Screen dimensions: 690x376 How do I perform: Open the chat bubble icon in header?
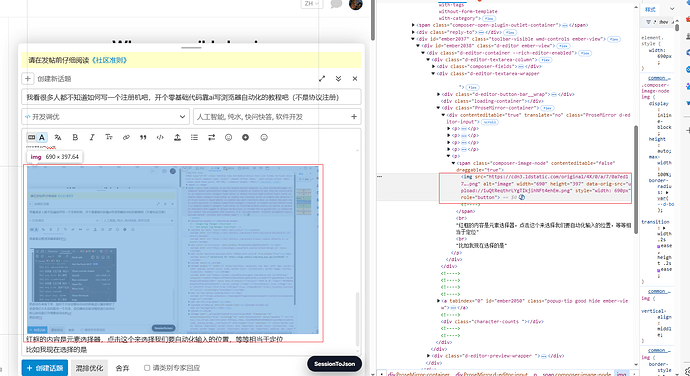point(336,4)
